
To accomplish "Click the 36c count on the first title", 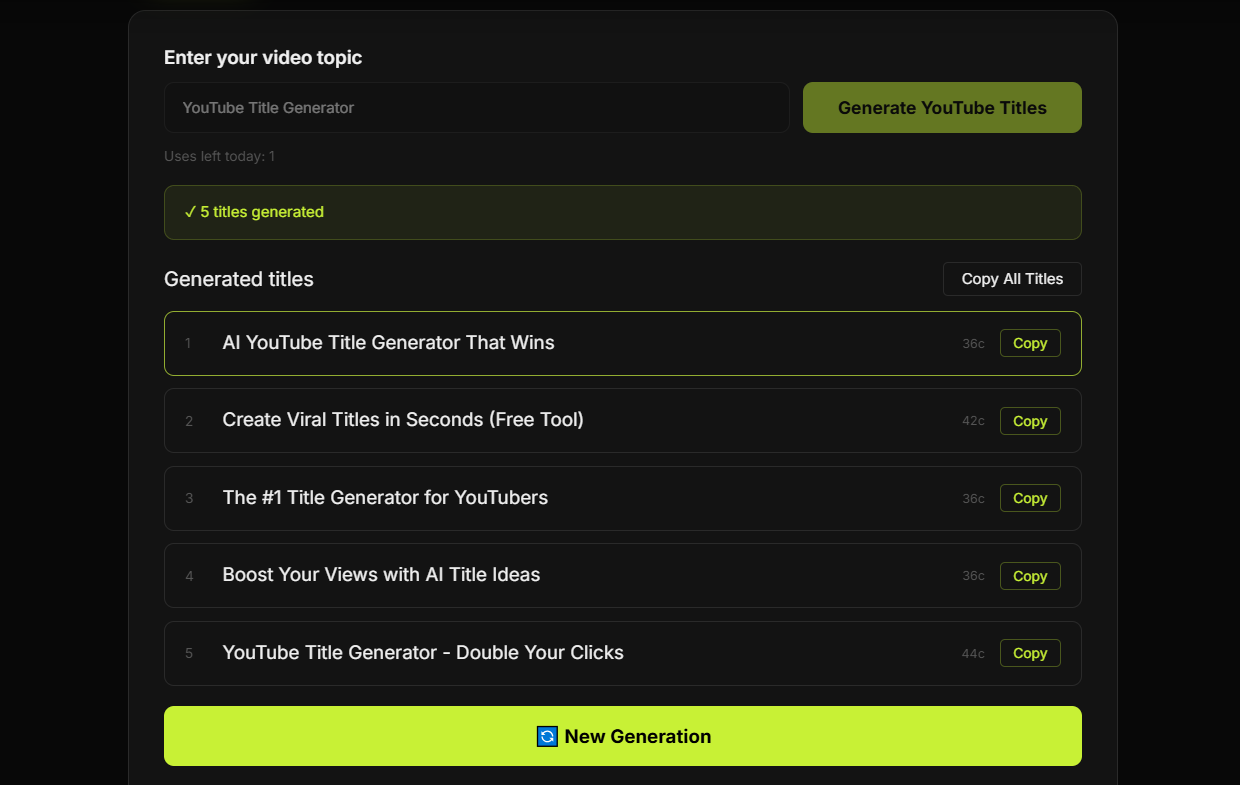I will 973,344.
